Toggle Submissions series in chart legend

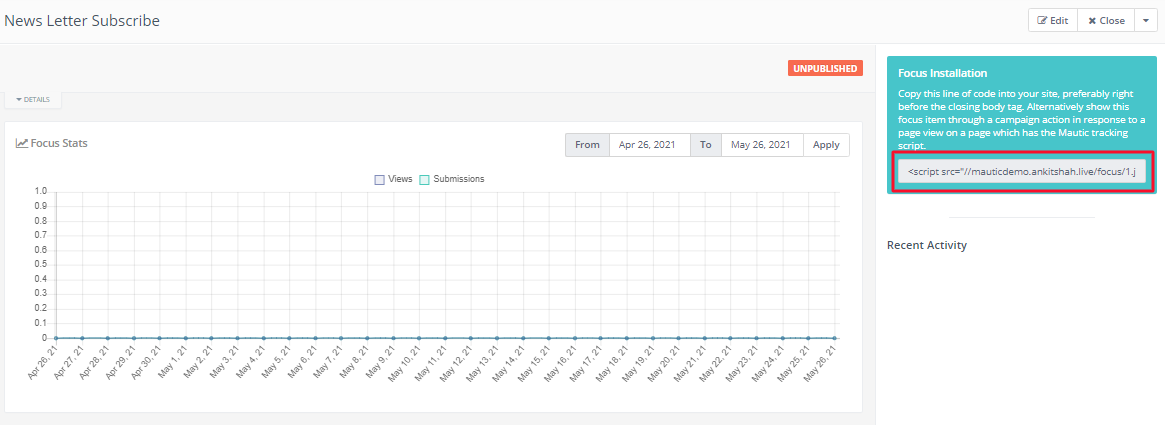point(452,179)
